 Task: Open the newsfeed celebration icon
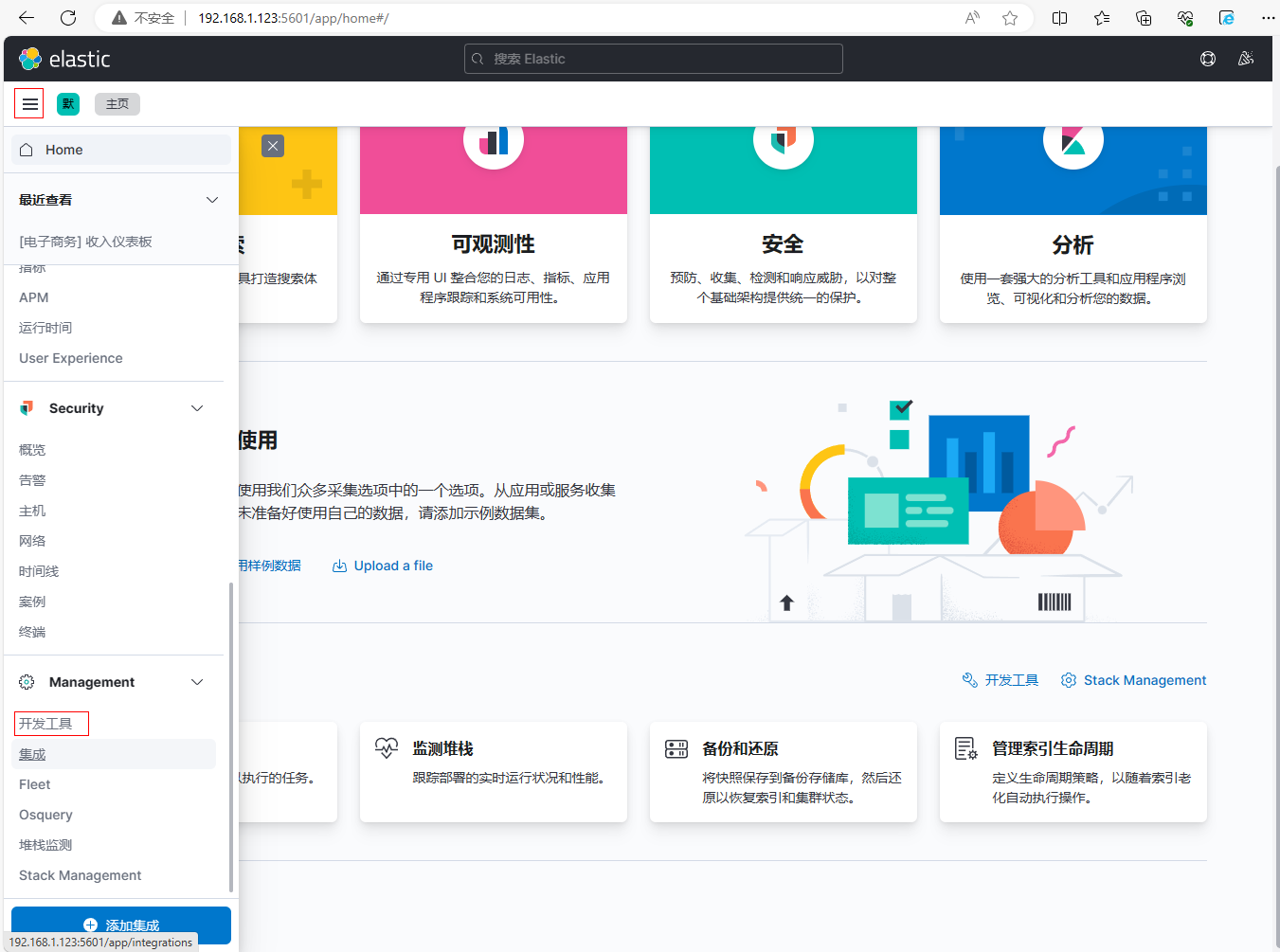click(x=1246, y=59)
